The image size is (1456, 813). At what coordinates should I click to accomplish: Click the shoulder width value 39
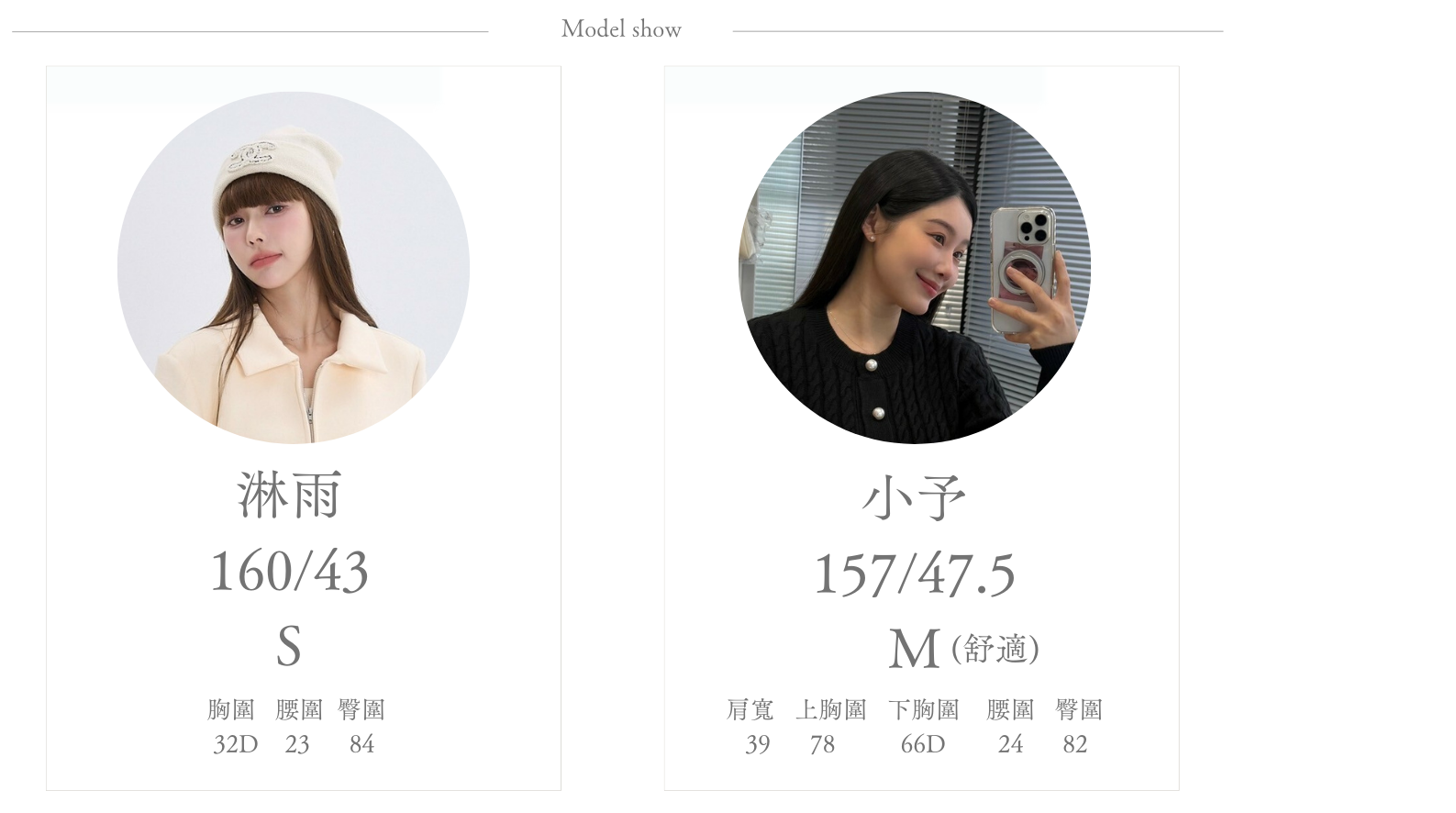(x=757, y=744)
